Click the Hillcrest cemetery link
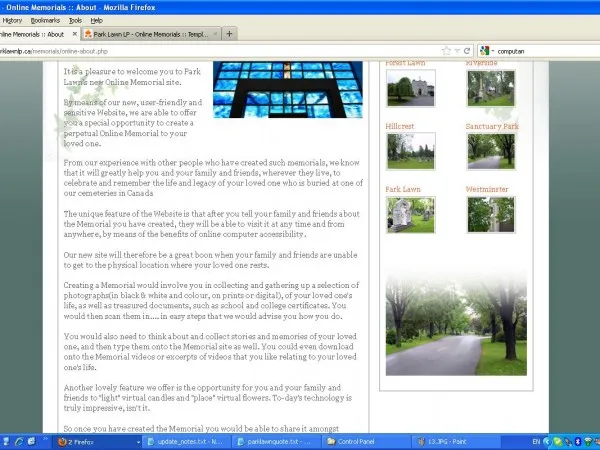The image size is (600, 450). [x=401, y=127]
